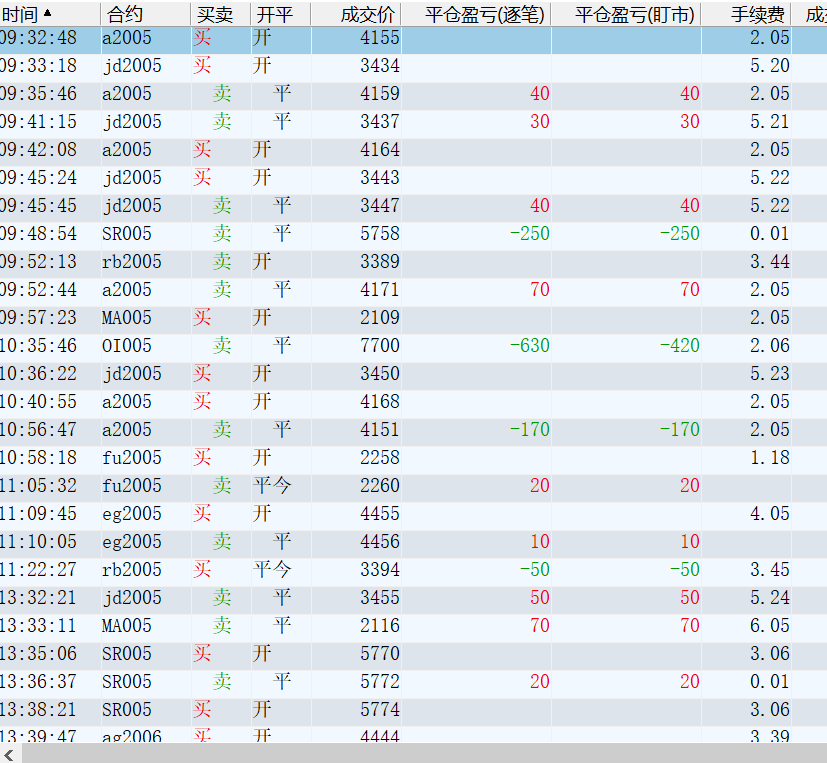Click 平今 cell in fu2005 row
Screen dimensions: 827x763
click(x=272, y=485)
